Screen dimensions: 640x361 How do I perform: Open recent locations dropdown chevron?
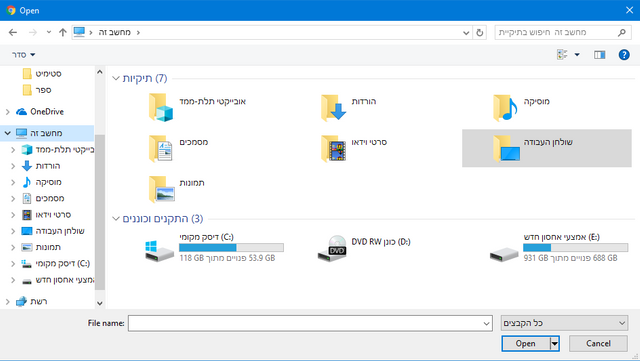[49, 32]
